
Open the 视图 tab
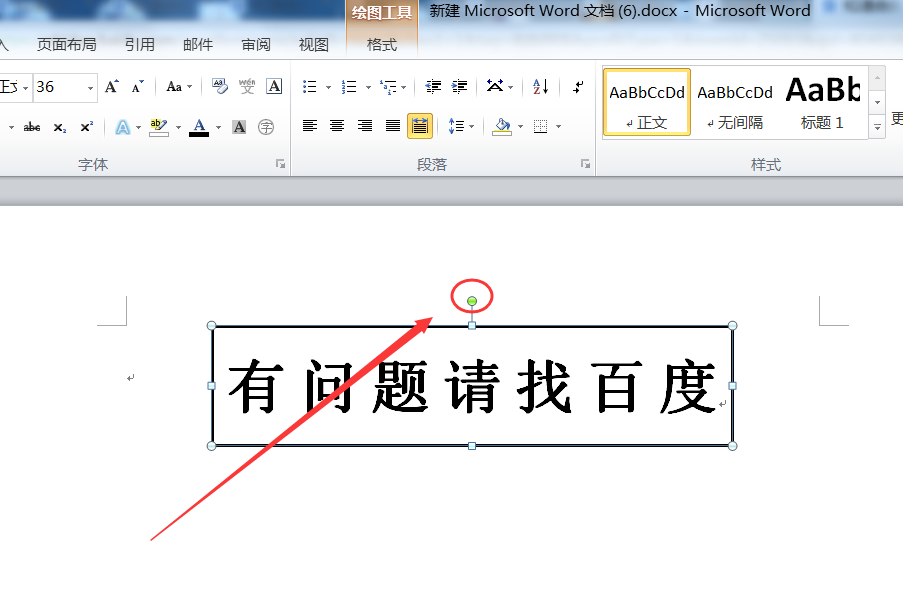314,44
